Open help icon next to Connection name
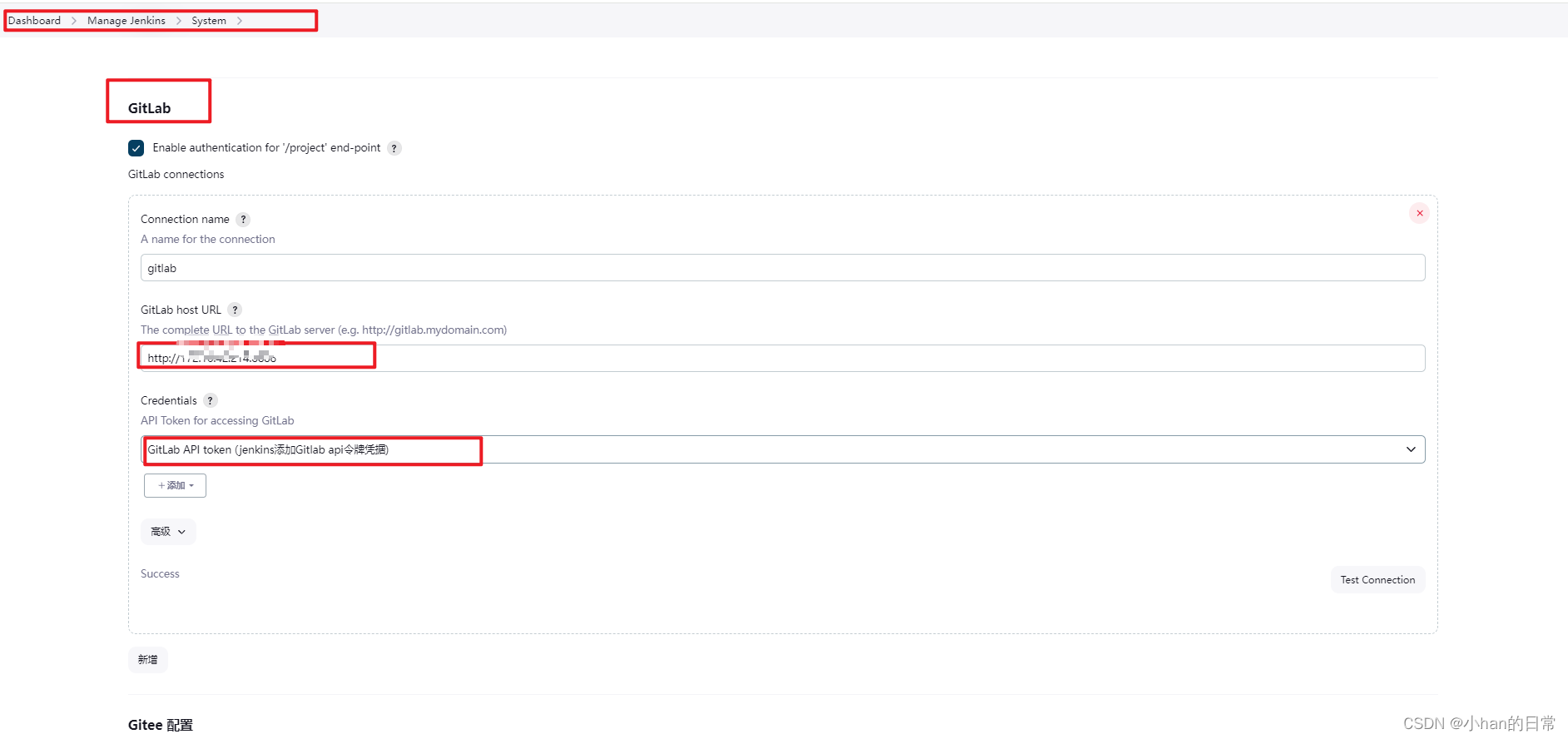Image resolution: width=1568 pixels, height=739 pixels. click(x=243, y=220)
